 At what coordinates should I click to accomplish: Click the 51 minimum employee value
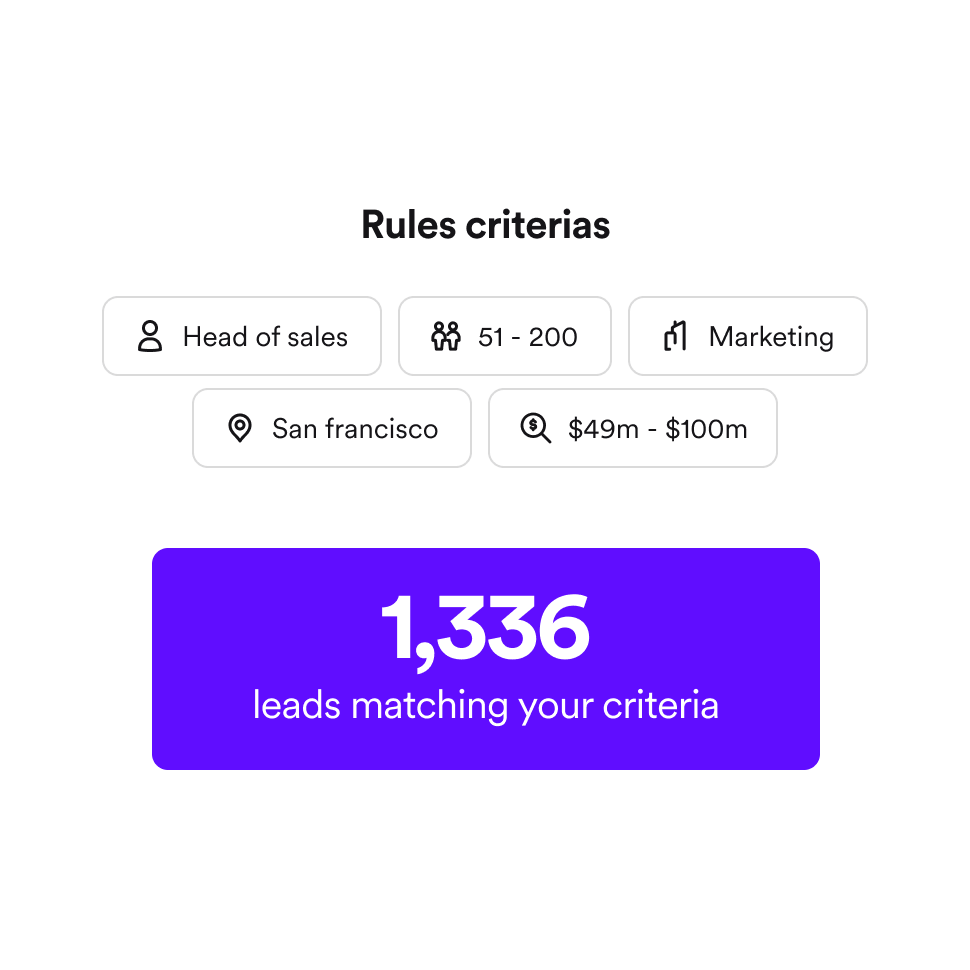(491, 337)
